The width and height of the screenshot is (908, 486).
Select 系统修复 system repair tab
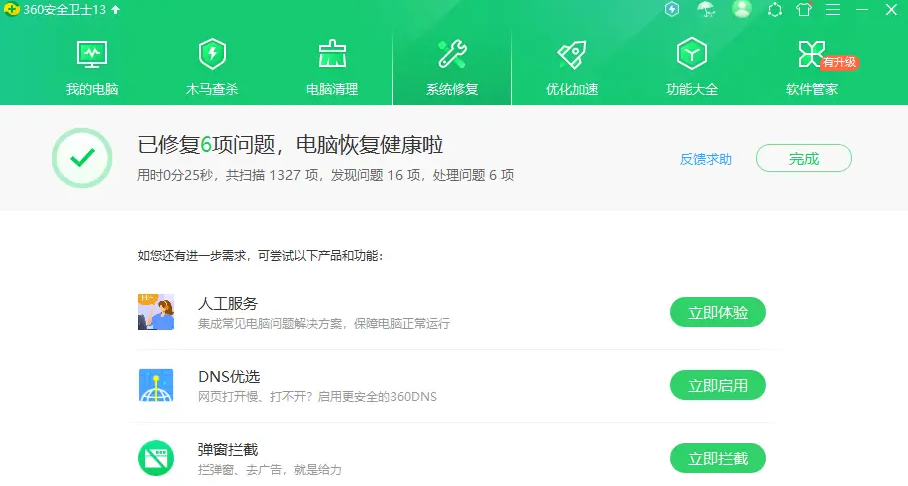coord(452,67)
